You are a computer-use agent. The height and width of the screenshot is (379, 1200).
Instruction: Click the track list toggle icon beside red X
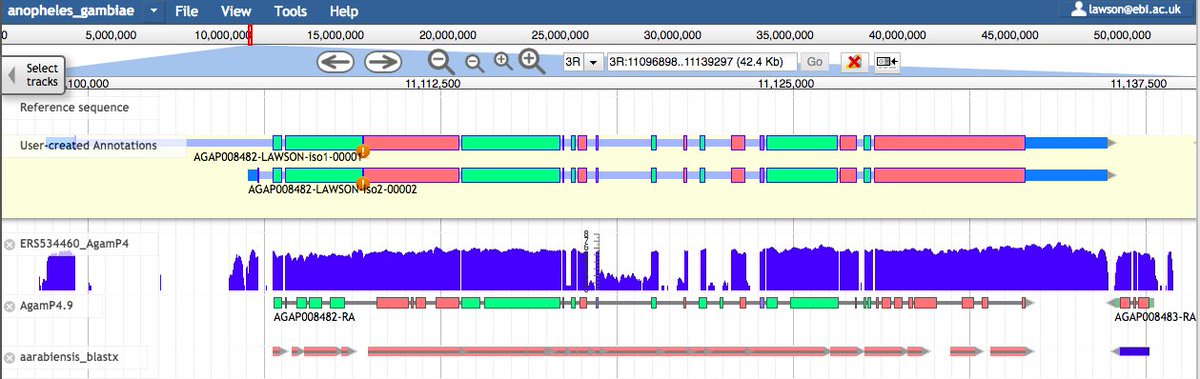pos(886,62)
